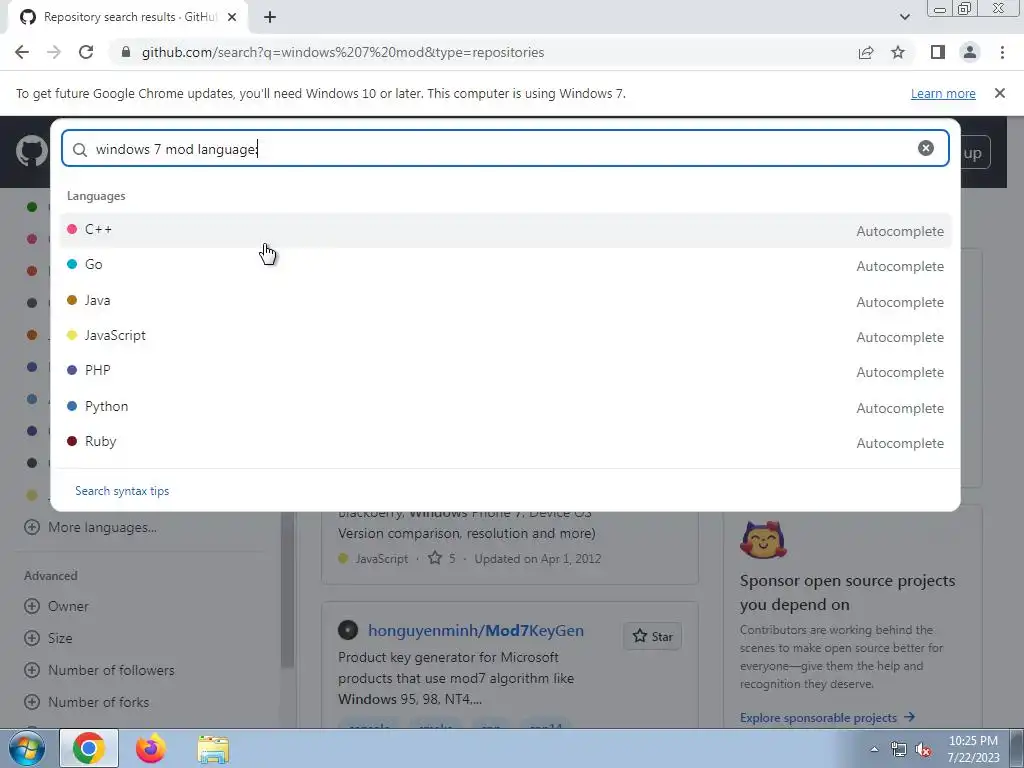This screenshot has height=768, width=1024.
Task: Reload the current page
Action: (86, 52)
